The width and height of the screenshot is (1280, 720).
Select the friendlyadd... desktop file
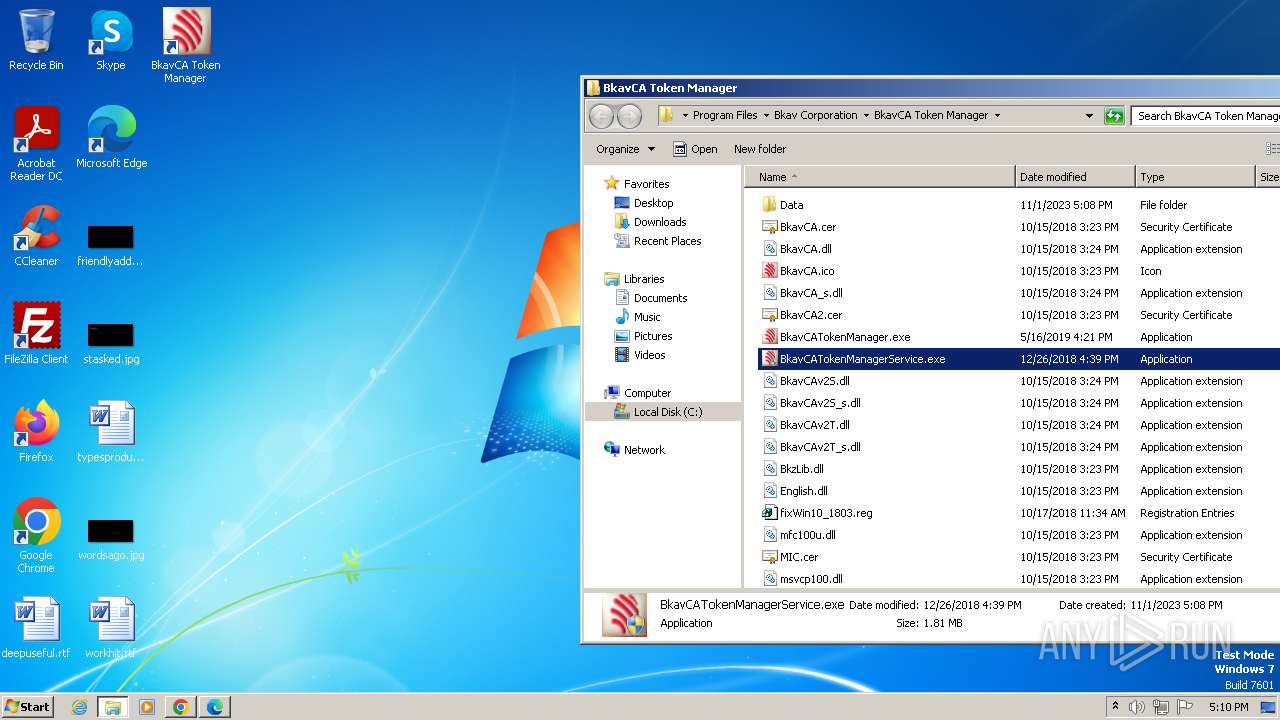[x=111, y=243]
